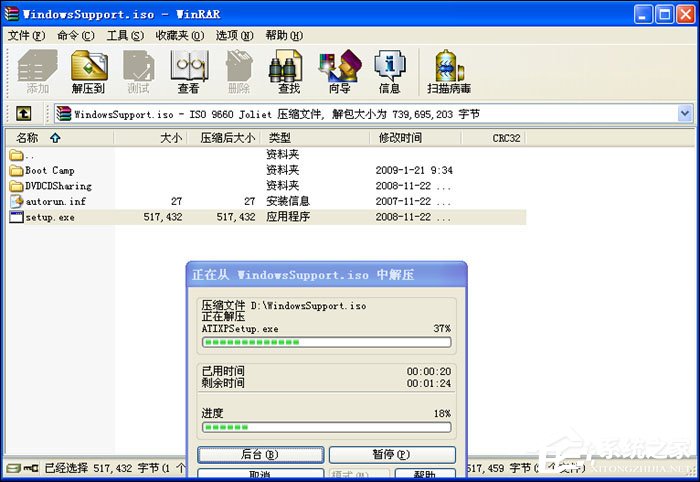Open the View (查看) toolbar icon
The height and width of the screenshot is (482, 700).
(x=189, y=71)
